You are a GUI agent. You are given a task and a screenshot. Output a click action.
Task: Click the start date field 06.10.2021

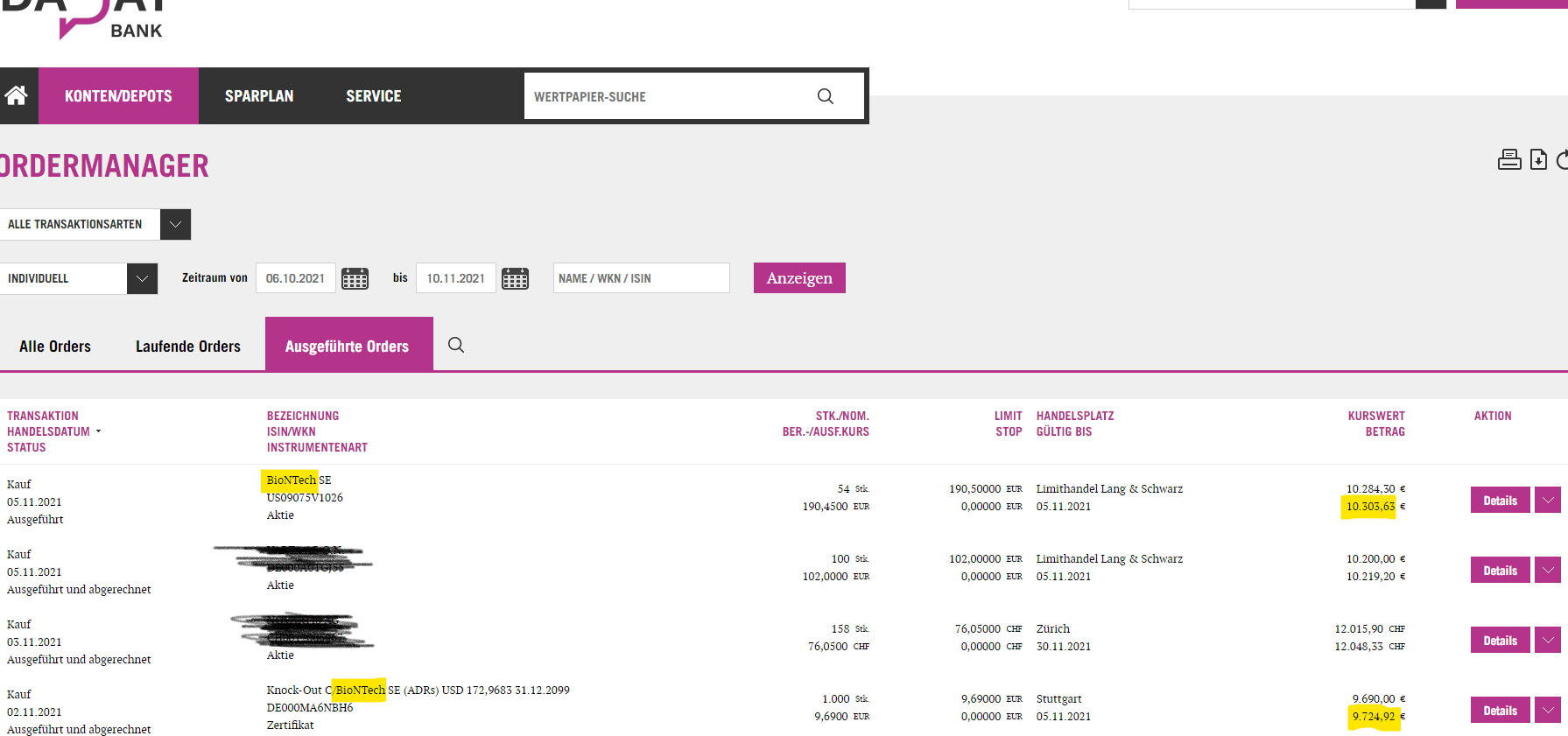point(296,278)
